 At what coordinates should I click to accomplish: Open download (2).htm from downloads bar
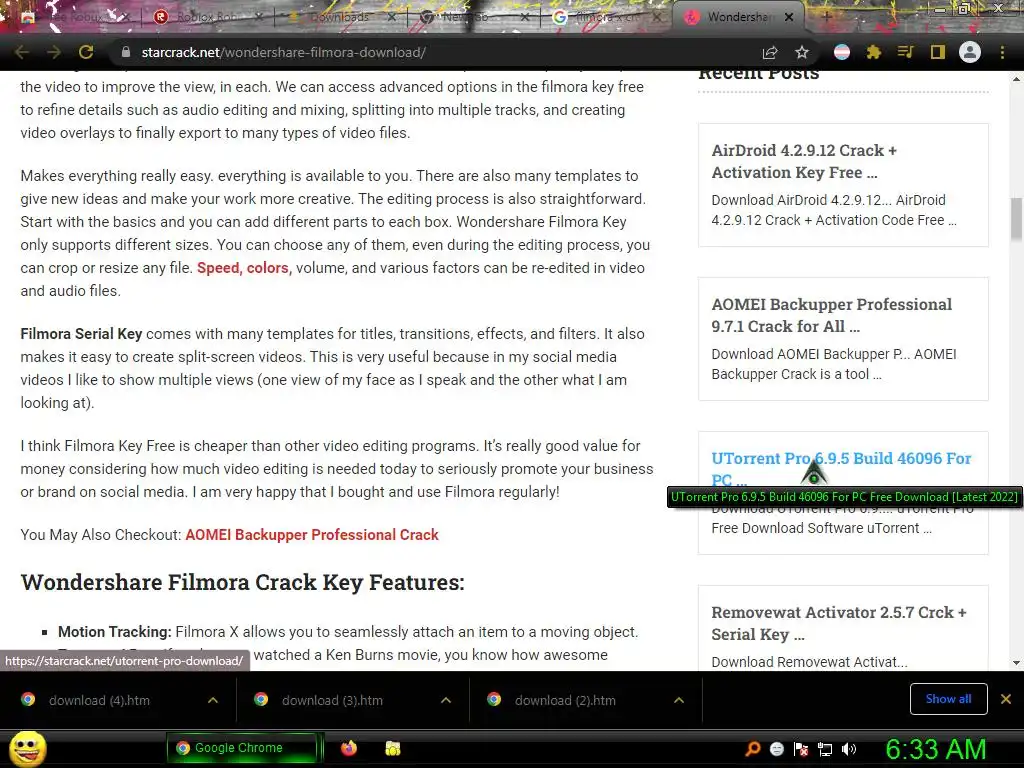[566, 700]
